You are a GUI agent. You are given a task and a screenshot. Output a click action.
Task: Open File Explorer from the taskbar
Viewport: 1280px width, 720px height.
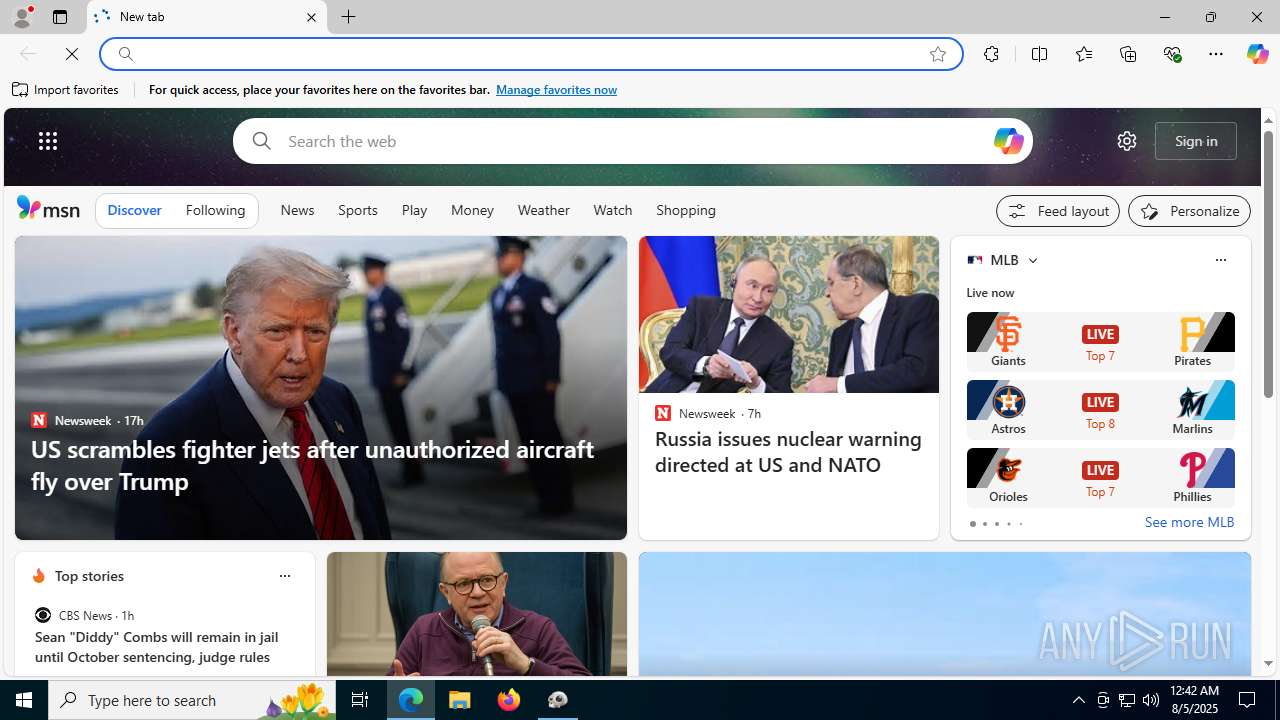tap(460, 700)
